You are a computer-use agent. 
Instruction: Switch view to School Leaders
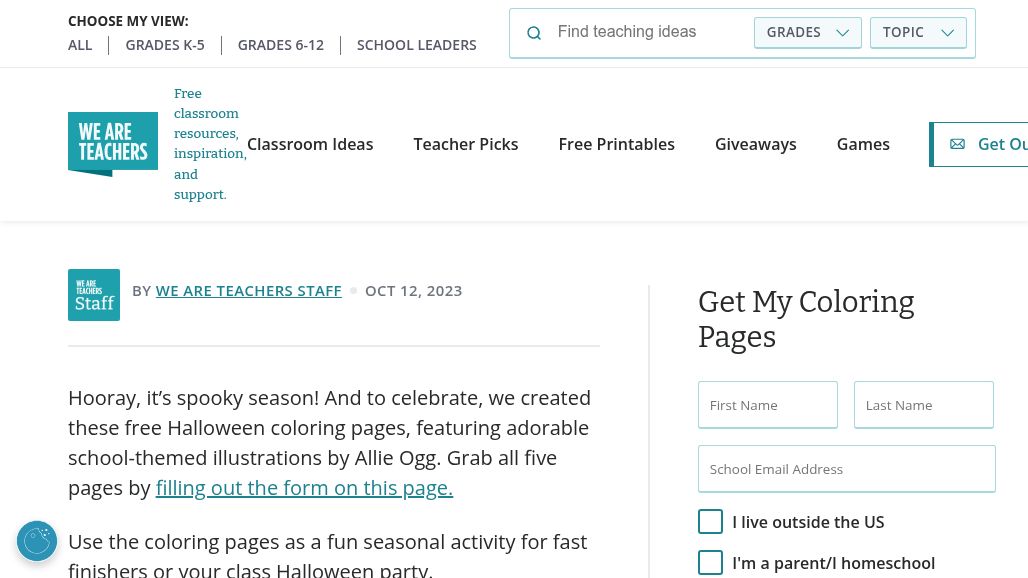pos(416,45)
